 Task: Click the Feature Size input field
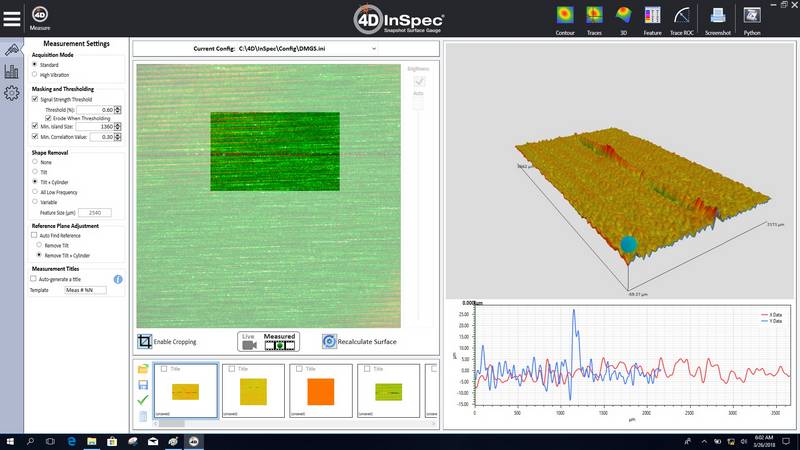click(x=95, y=212)
